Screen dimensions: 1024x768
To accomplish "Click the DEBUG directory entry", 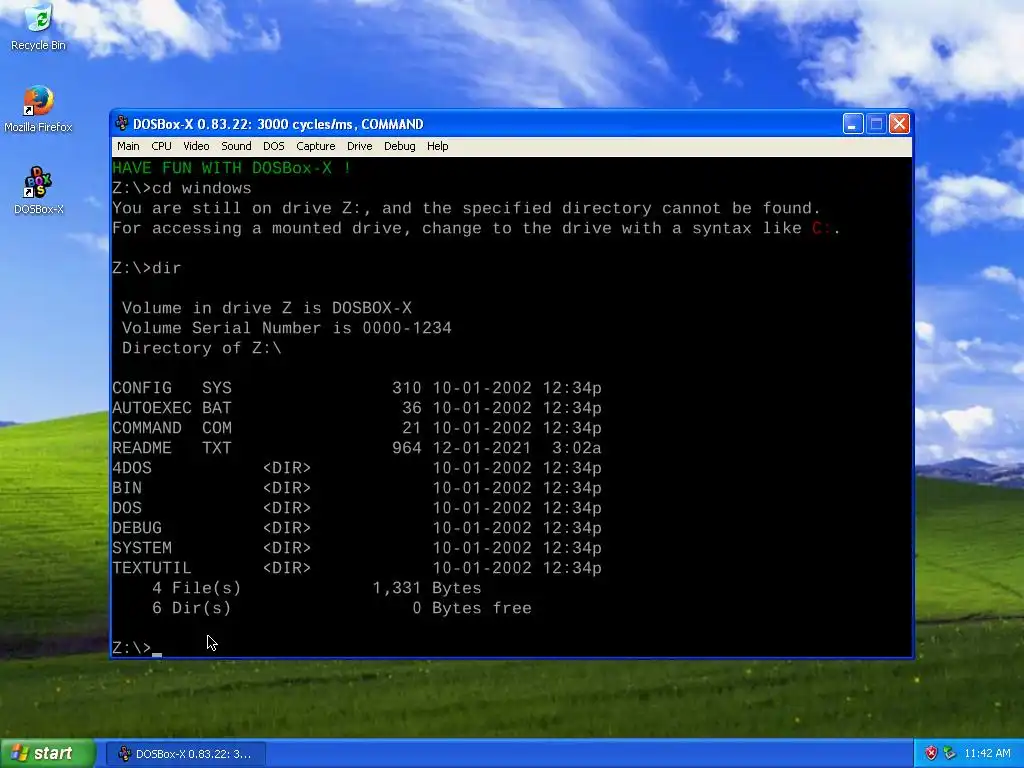I will click(x=357, y=528).
